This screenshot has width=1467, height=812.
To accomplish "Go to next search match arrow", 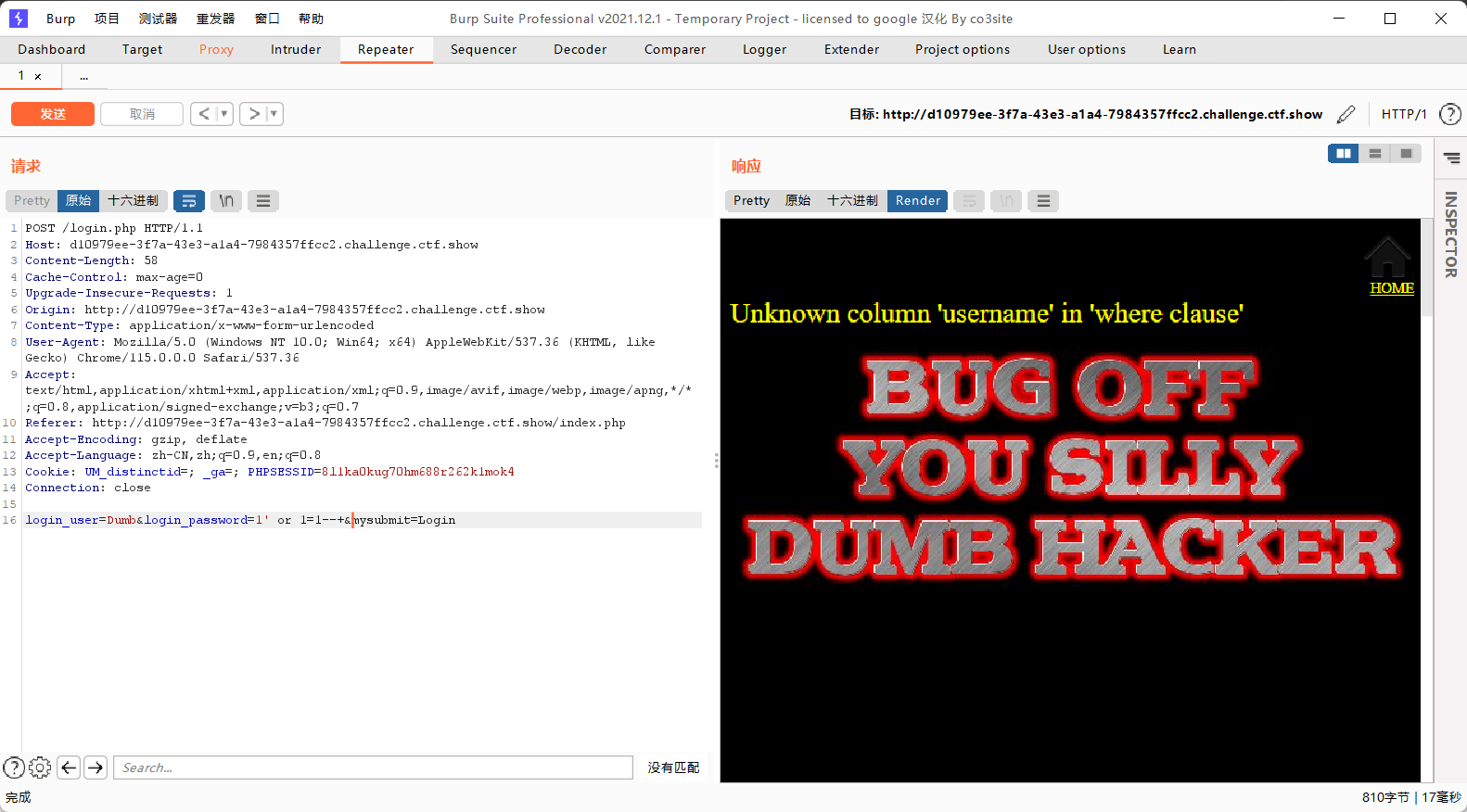I will point(96,768).
